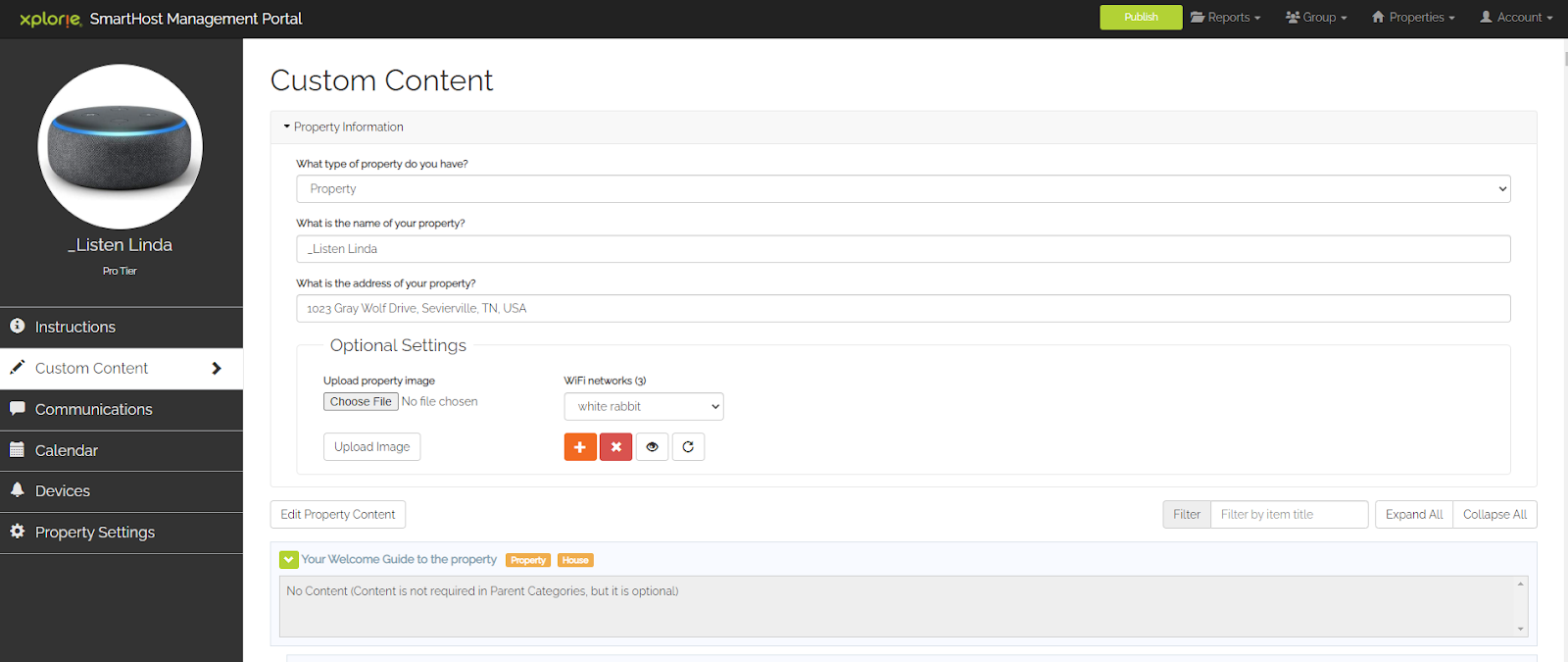Open Communications sidebar item
Screen dimensions: 1568x662
pyautogui.click(x=122, y=409)
